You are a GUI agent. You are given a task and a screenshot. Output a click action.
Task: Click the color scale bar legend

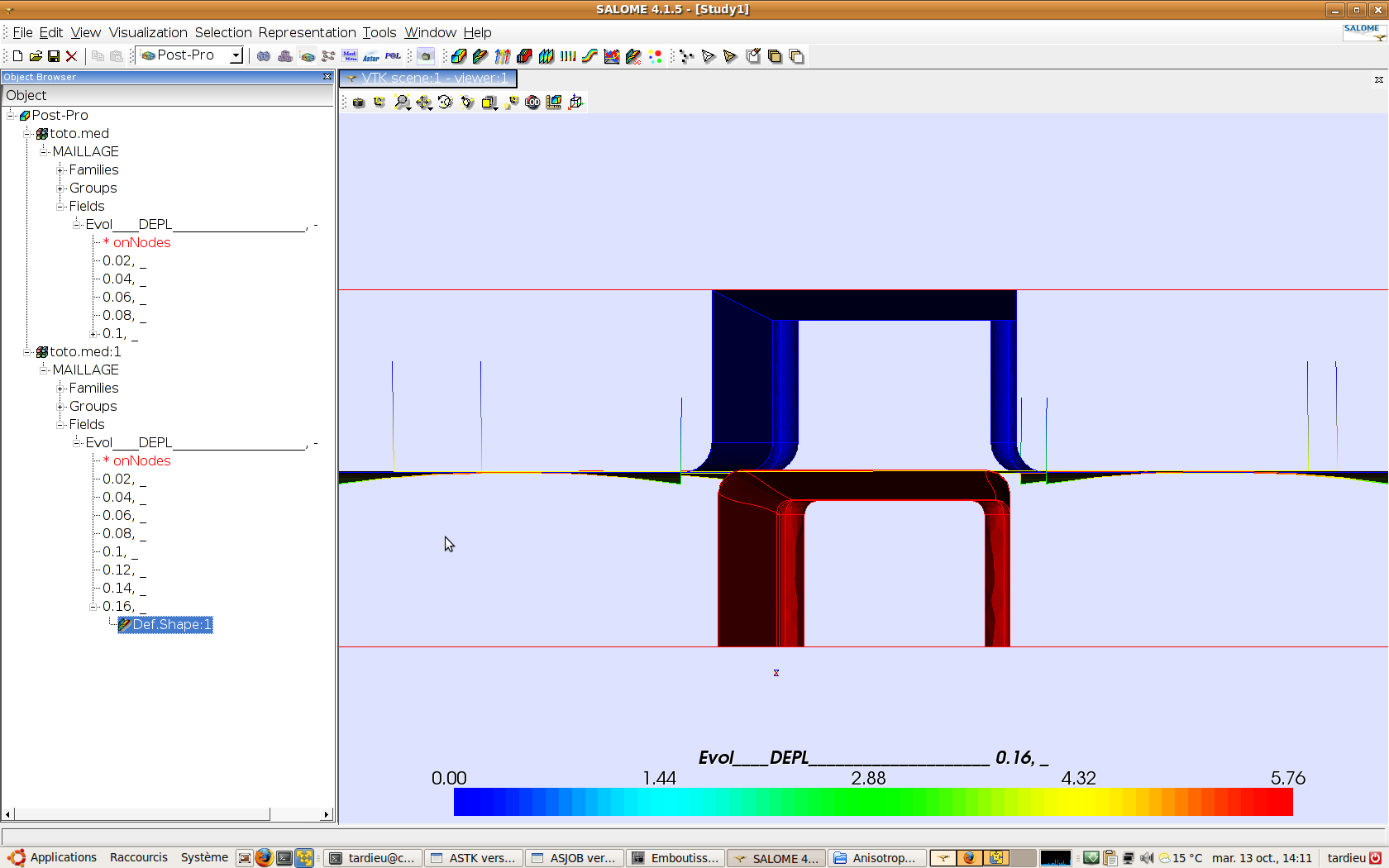pos(872,802)
